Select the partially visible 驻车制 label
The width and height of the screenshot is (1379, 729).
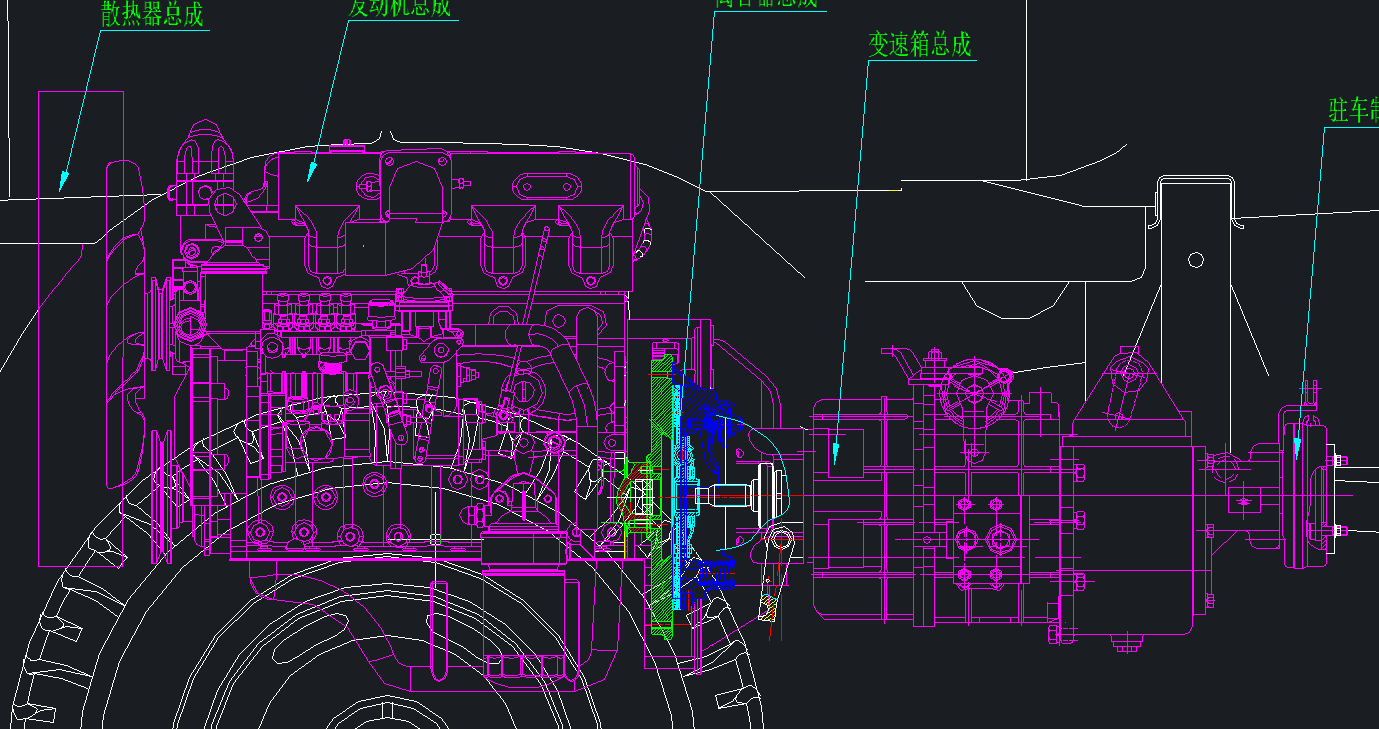(1353, 110)
